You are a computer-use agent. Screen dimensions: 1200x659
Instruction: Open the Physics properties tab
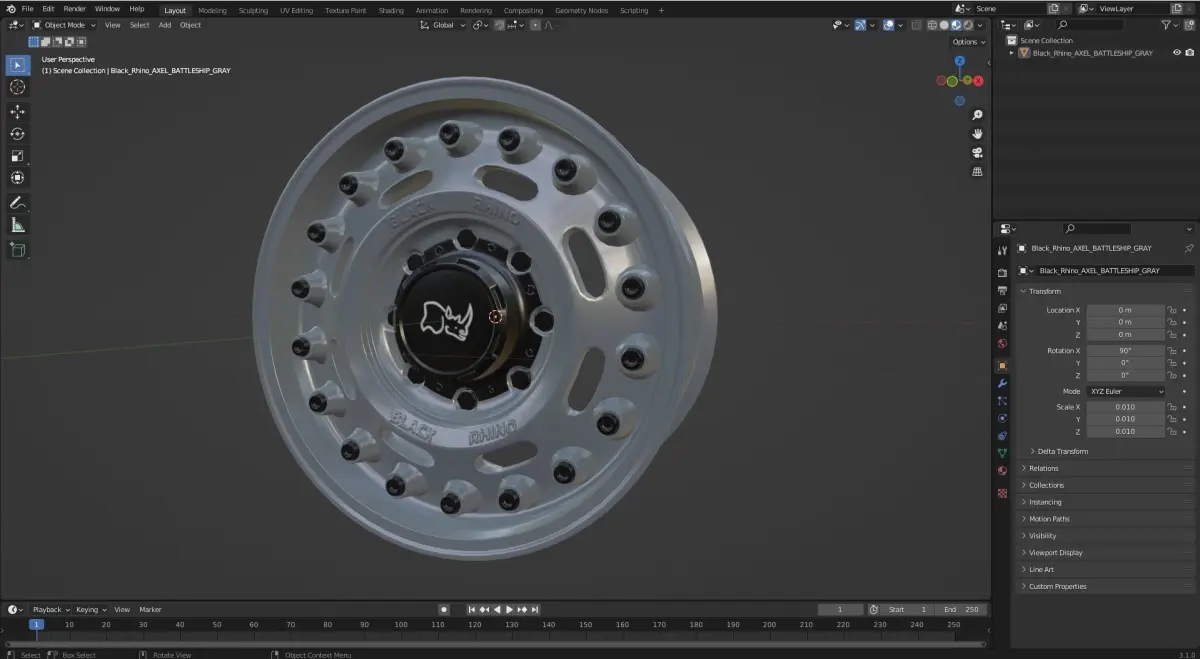[1002, 418]
